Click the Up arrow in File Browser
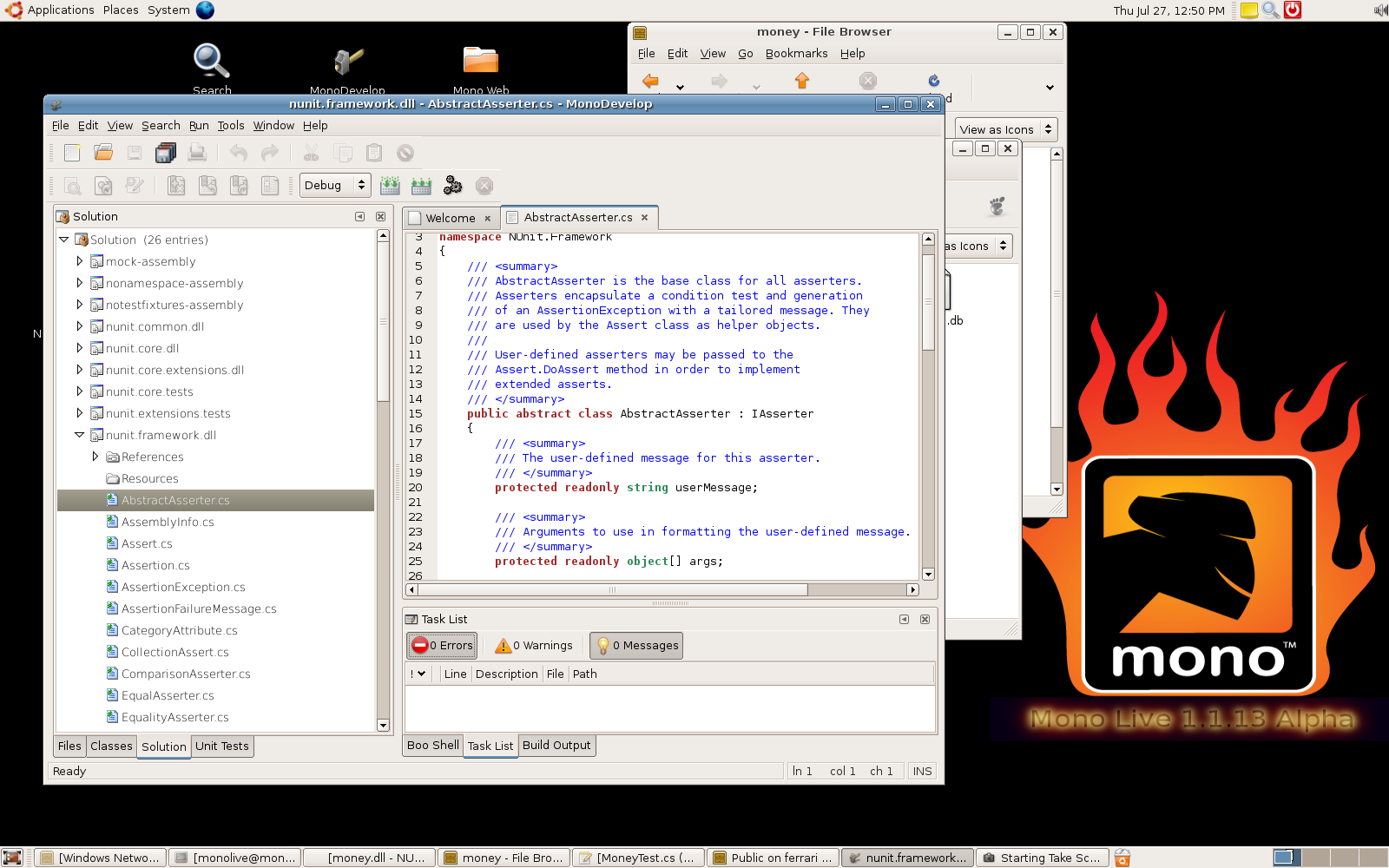The height and width of the screenshot is (868, 1389). (802, 81)
